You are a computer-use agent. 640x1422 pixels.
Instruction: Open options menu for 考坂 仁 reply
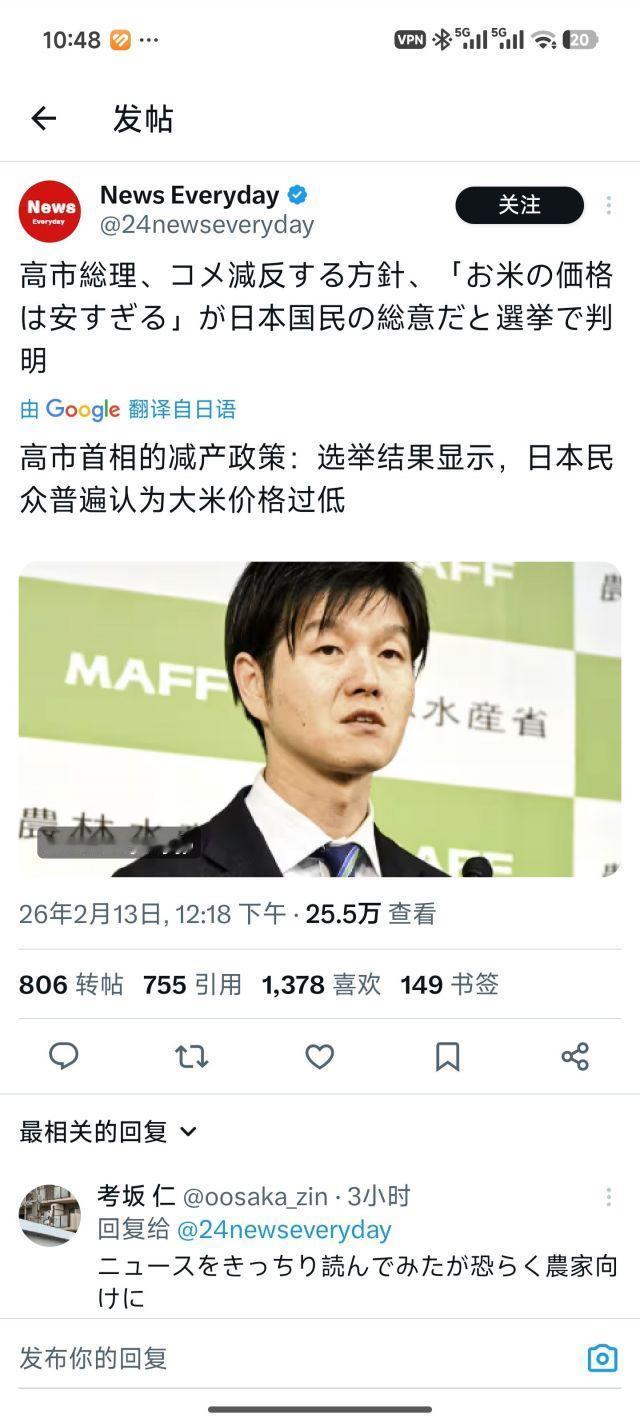[608, 1197]
